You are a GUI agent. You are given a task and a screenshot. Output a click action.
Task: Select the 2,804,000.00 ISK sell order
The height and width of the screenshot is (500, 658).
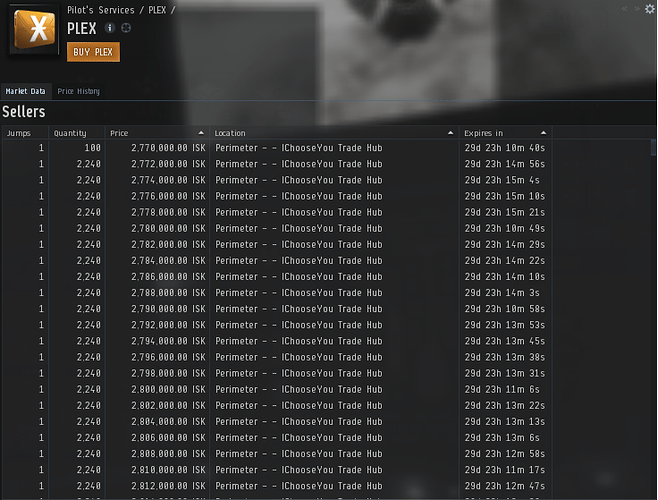click(x=326, y=421)
